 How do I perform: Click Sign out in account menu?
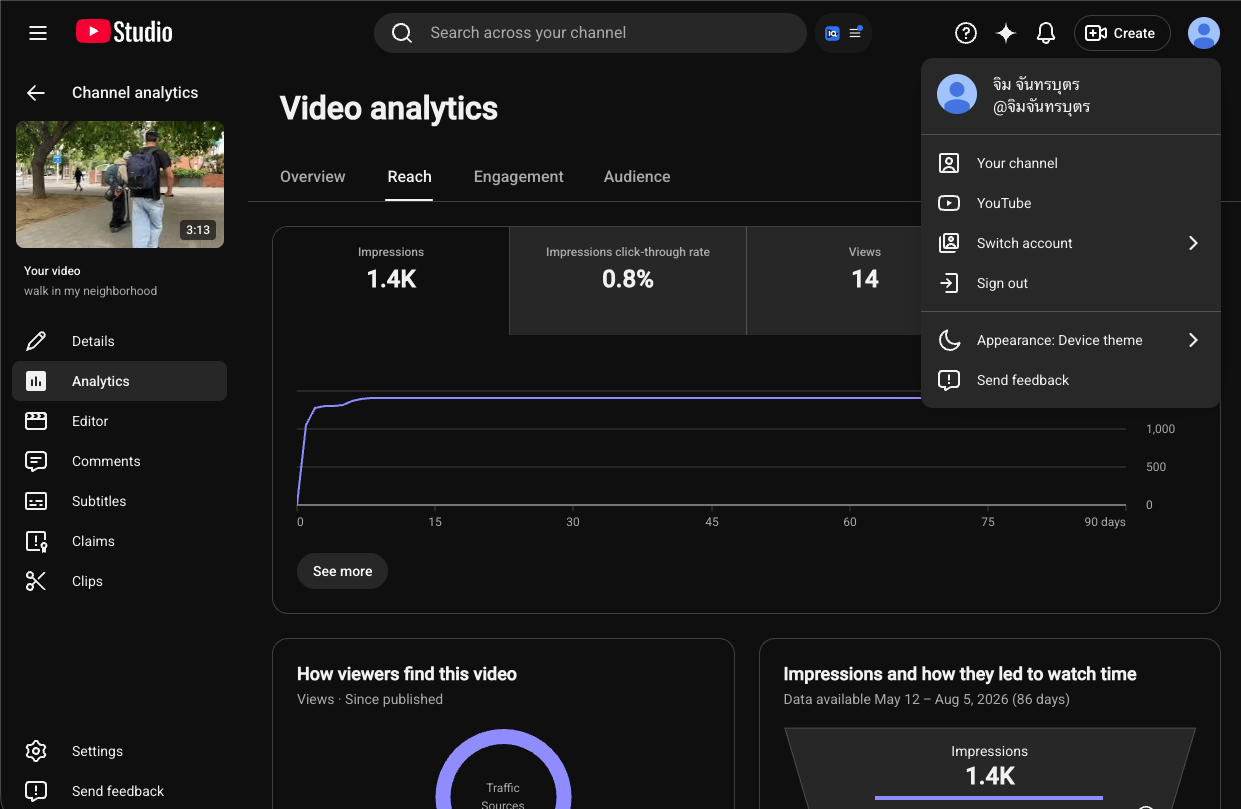1071,283
